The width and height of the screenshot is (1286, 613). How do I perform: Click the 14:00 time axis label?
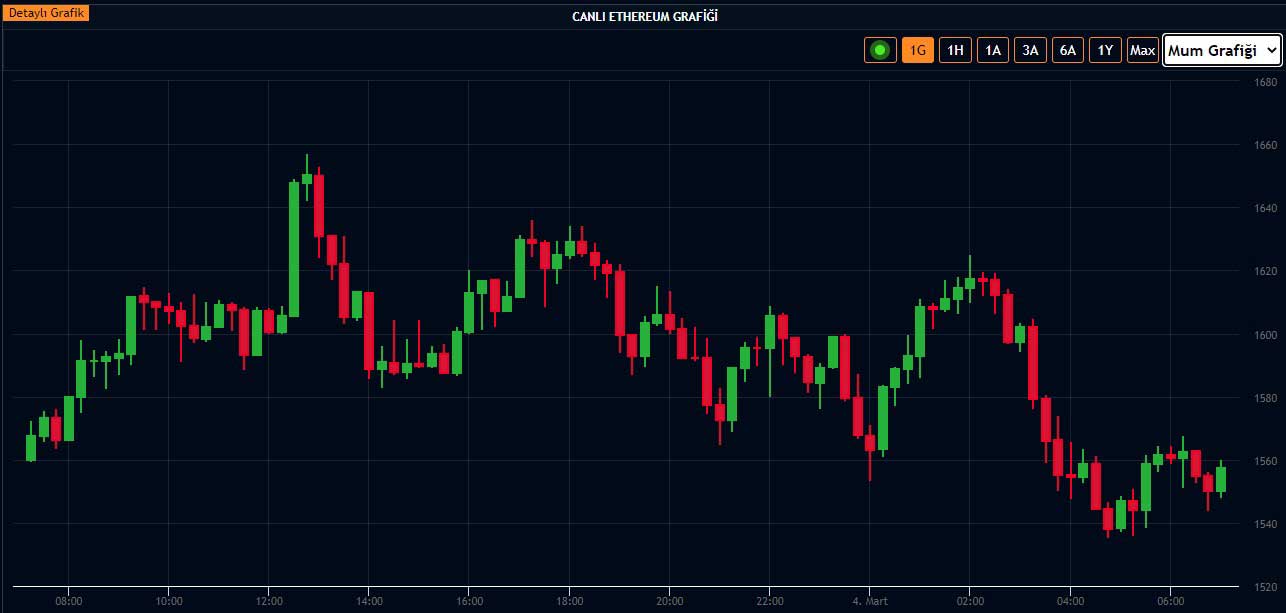pos(369,601)
